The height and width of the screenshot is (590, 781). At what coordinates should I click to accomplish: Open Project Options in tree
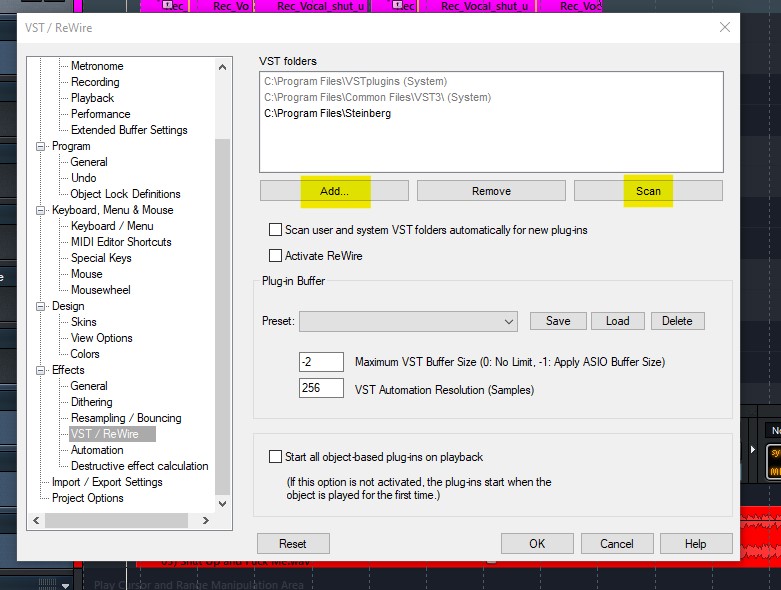coord(88,498)
